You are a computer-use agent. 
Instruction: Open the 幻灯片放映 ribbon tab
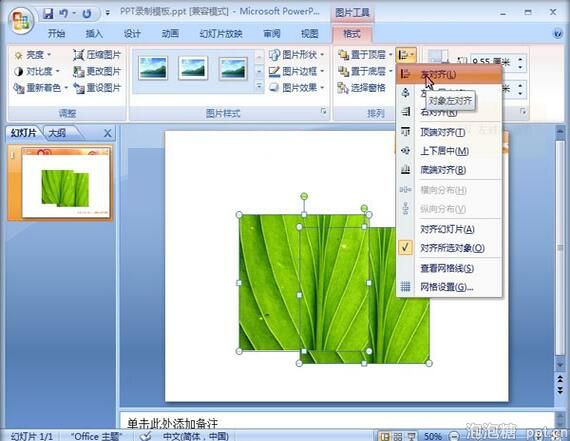coord(221,34)
